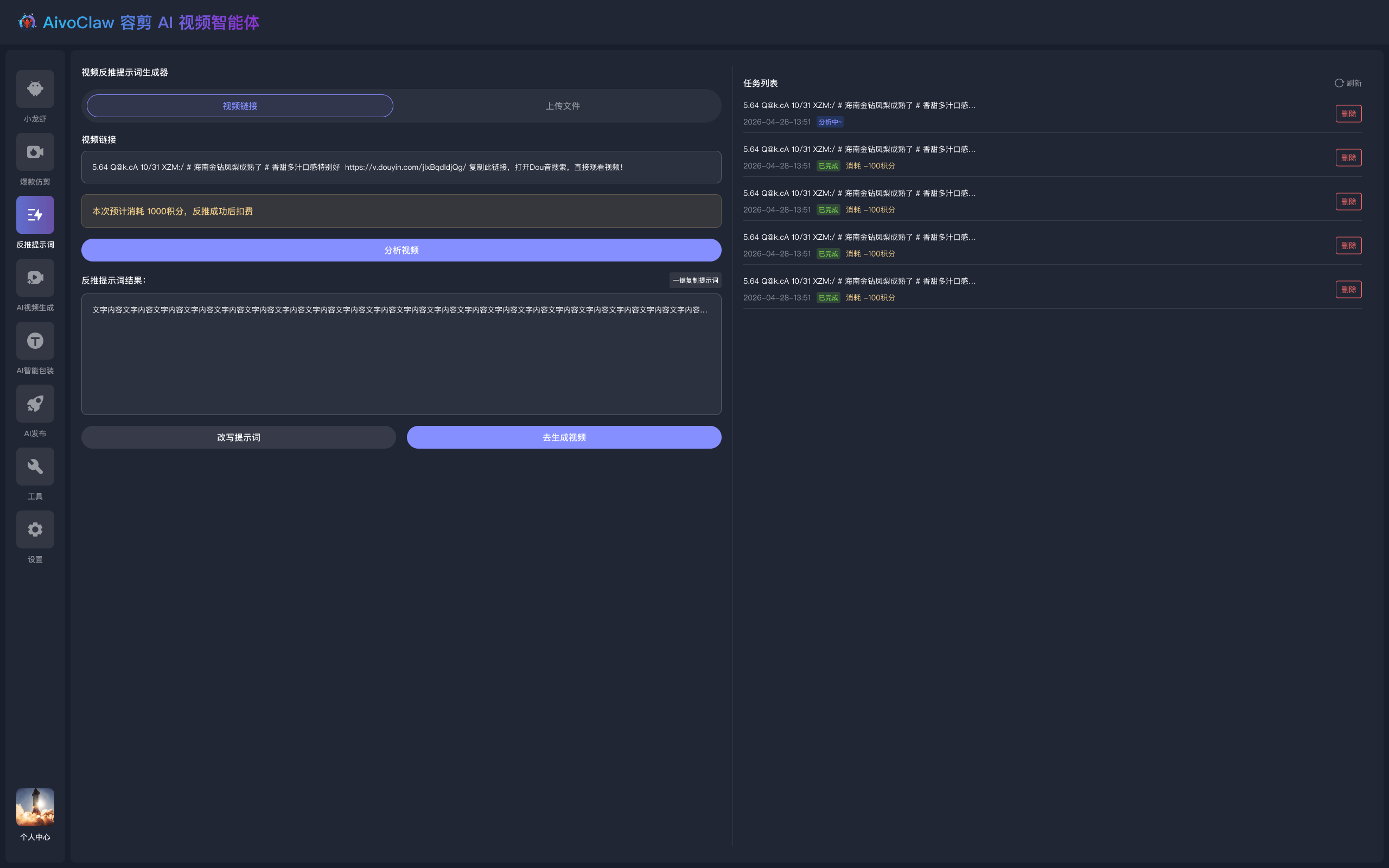
Task: Open AI智能包装 text icon
Action: tap(35, 341)
